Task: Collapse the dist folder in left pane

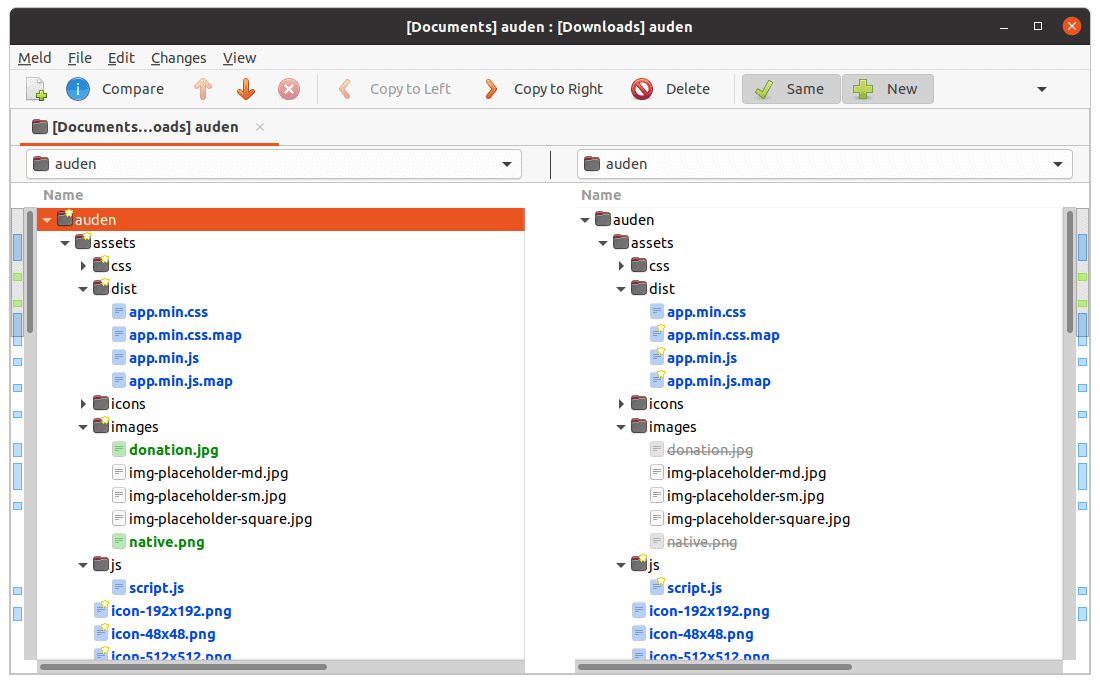Action: click(x=84, y=288)
